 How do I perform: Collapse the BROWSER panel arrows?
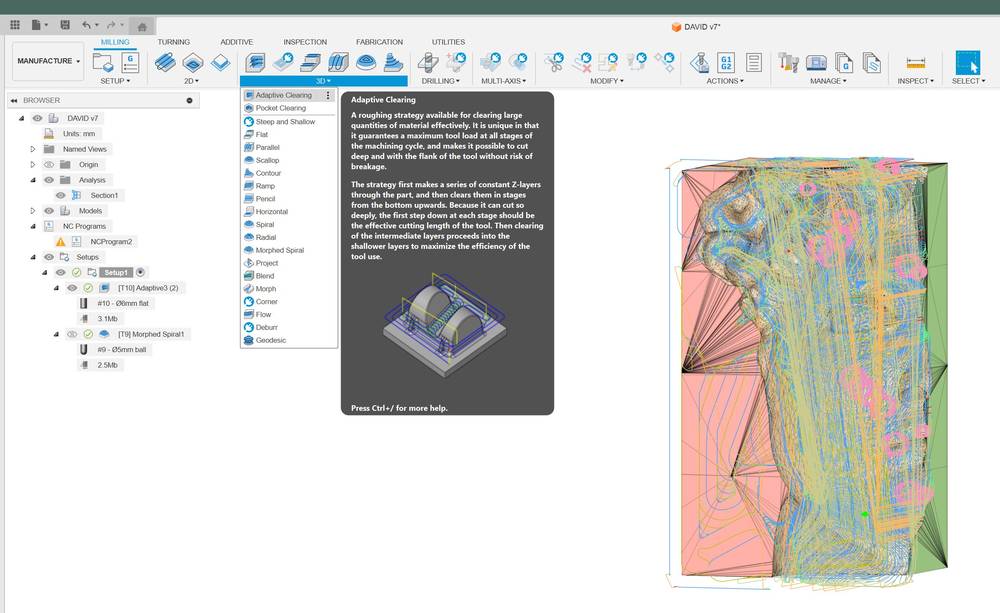pos(14,100)
